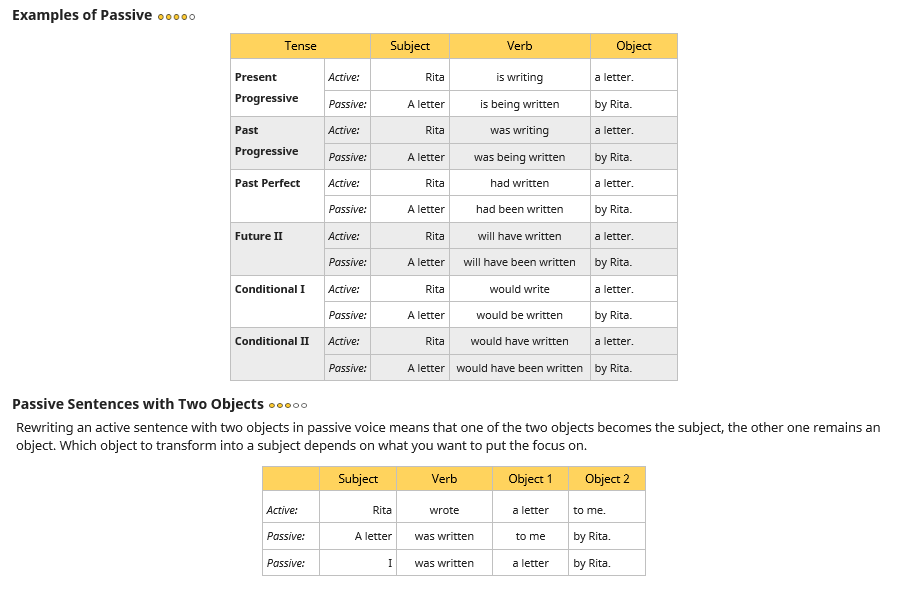Select the 'Past Perfect' tense label
The width and height of the screenshot is (900, 590).
tap(267, 183)
